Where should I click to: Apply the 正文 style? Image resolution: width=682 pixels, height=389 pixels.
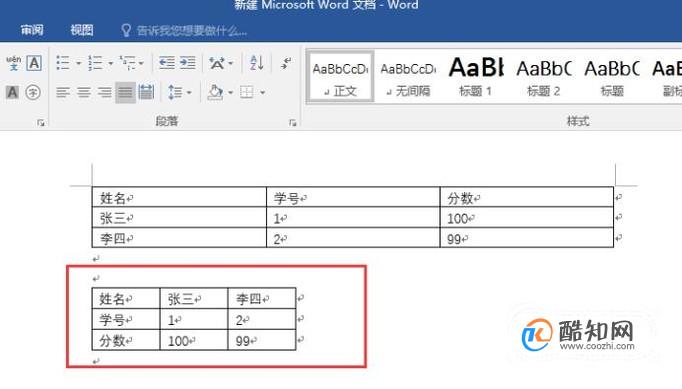tap(340, 77)
